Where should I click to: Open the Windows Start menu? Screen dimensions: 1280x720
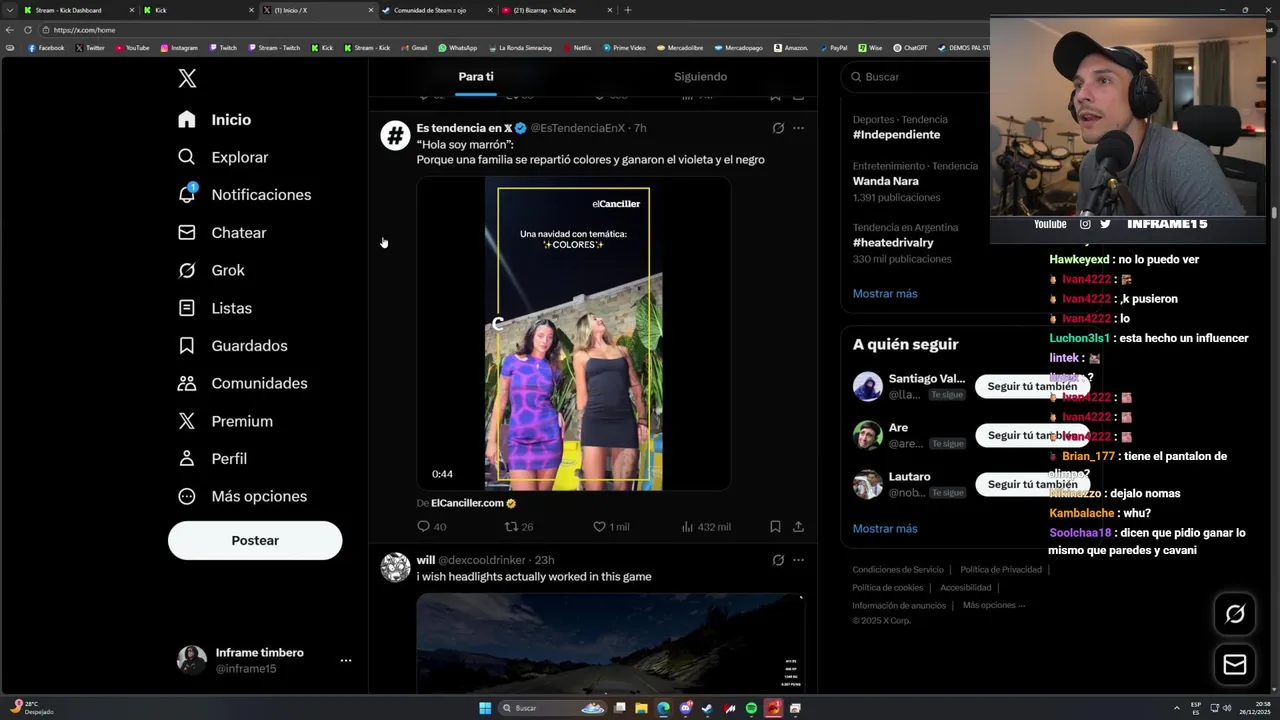click(485, 708)
